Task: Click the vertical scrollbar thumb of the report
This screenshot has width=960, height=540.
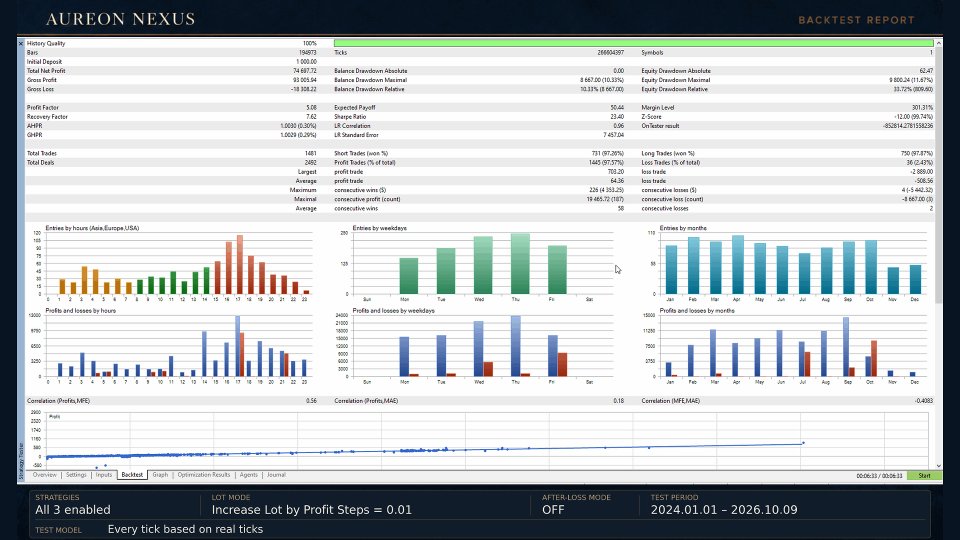Action: [939, 174]
